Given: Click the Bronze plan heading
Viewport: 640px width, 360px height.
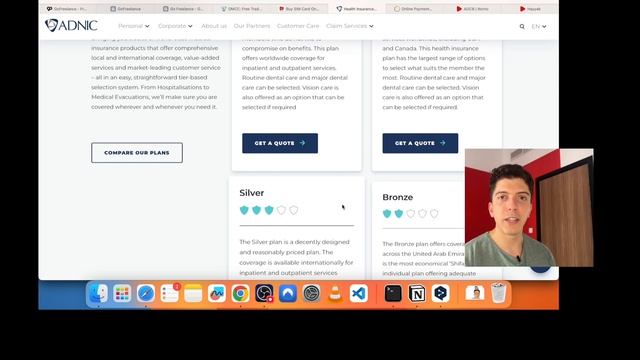Looking at the screenshot, I should coord(398,197).
